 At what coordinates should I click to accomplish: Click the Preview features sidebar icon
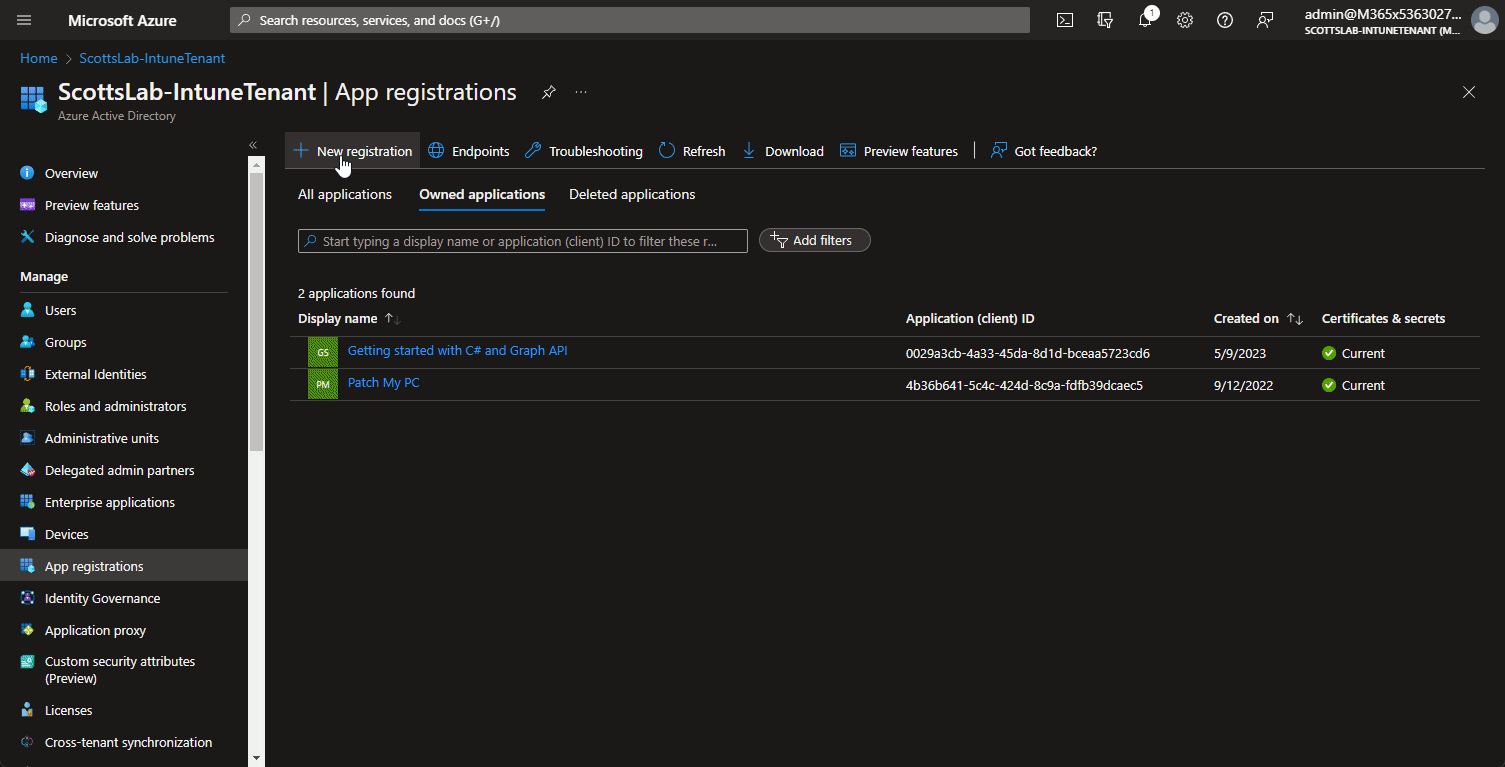(28, 205)
